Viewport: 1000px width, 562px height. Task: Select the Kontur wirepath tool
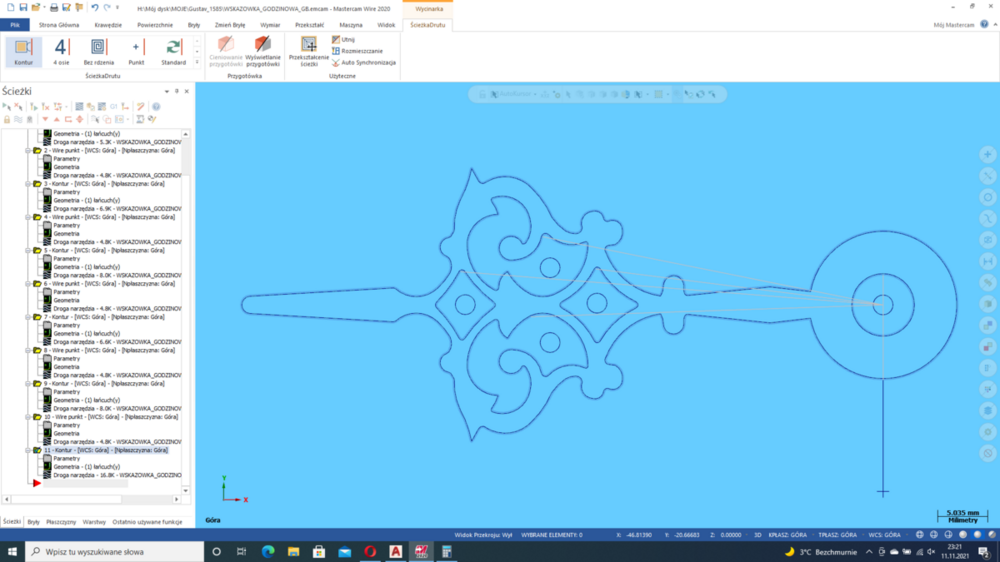pyautogui.click(x=24, y=52)
